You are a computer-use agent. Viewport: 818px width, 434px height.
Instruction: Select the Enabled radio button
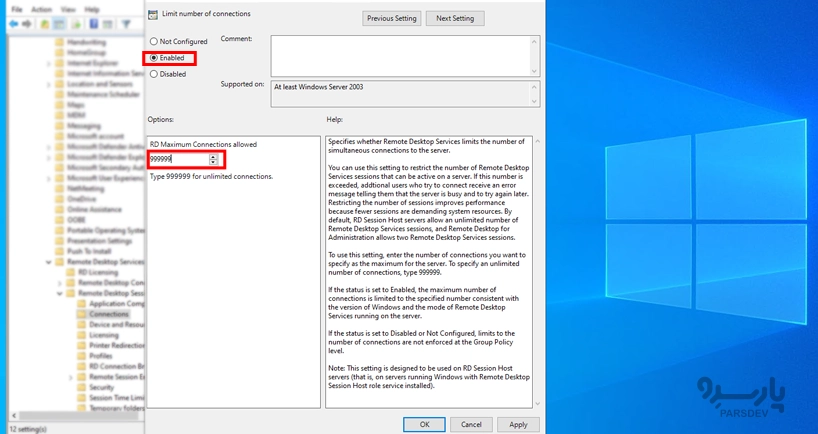tap(154, 58)
